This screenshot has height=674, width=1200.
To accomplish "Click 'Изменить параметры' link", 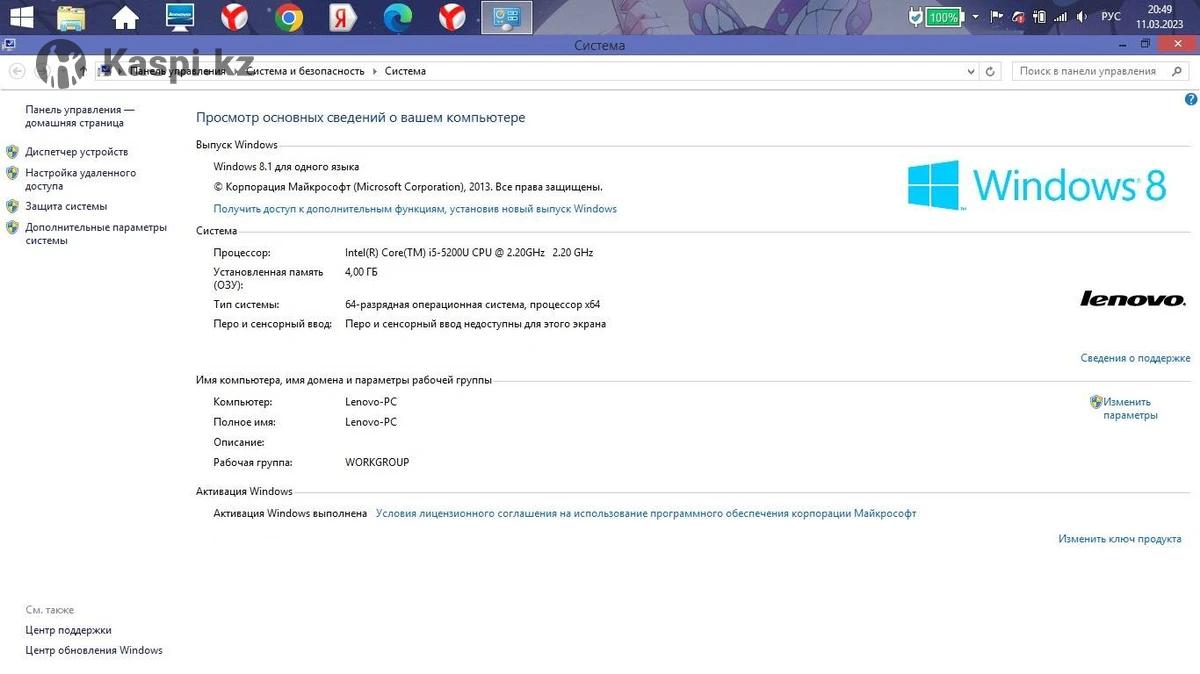I will pos(1130,408).
